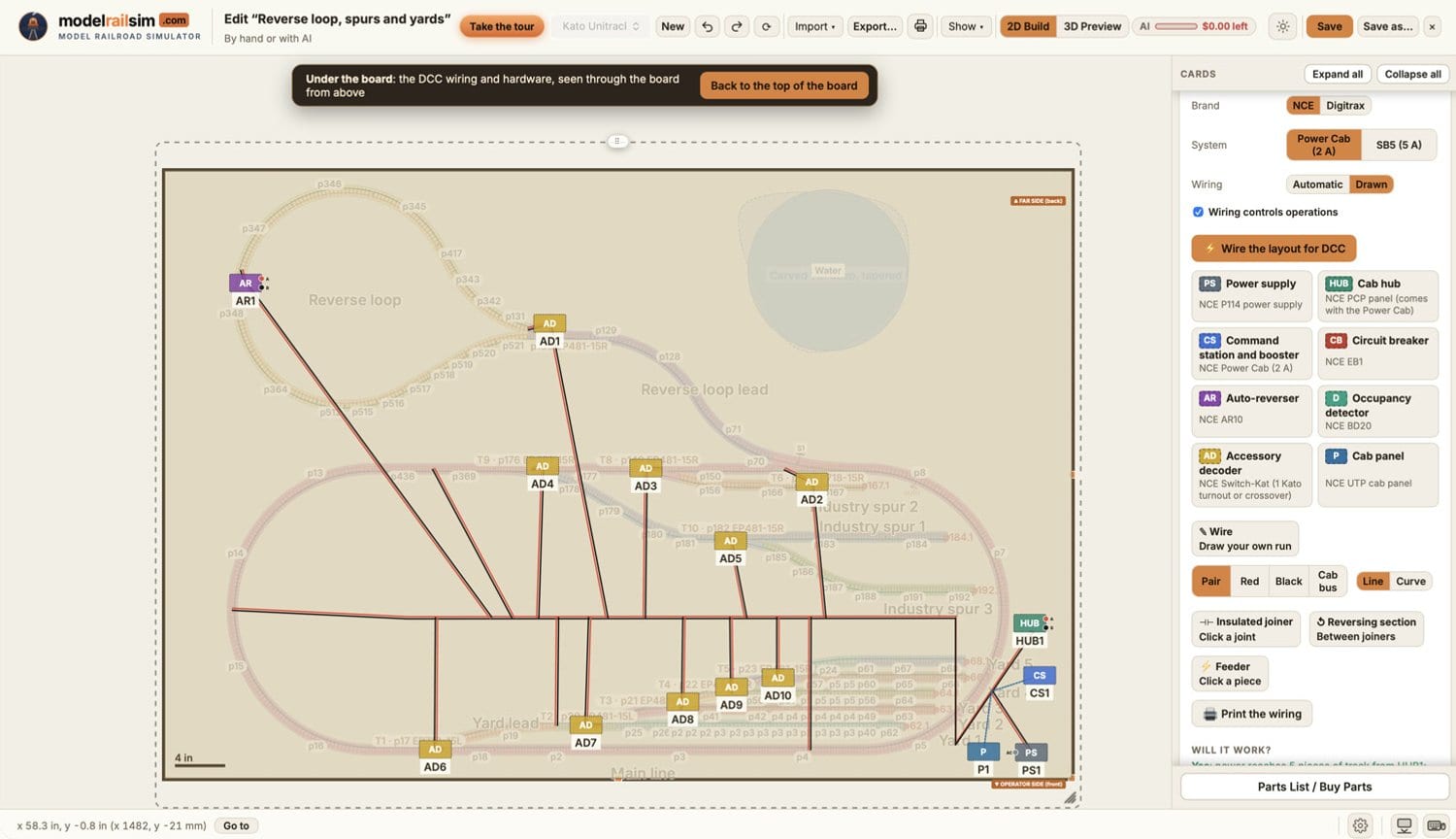The width and height of the screenshot is (1456, 839).
Task: Click Take the tour button
Action: [502, 26]
